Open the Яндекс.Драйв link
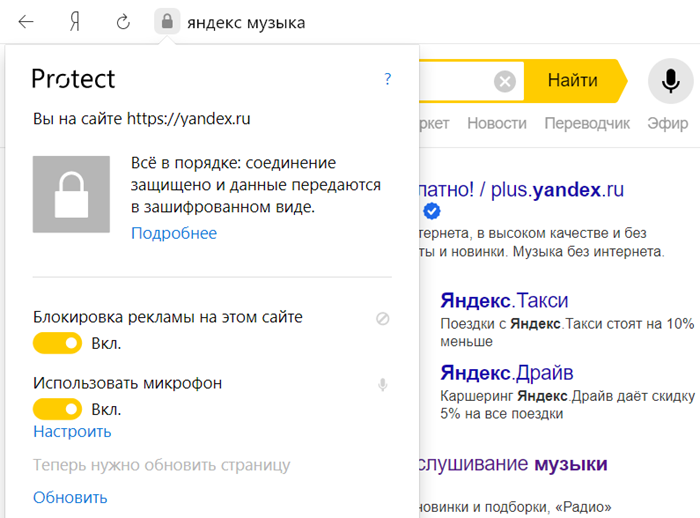Screen dimensions: 700x518 pyautogui.click(x=507, y=372)
